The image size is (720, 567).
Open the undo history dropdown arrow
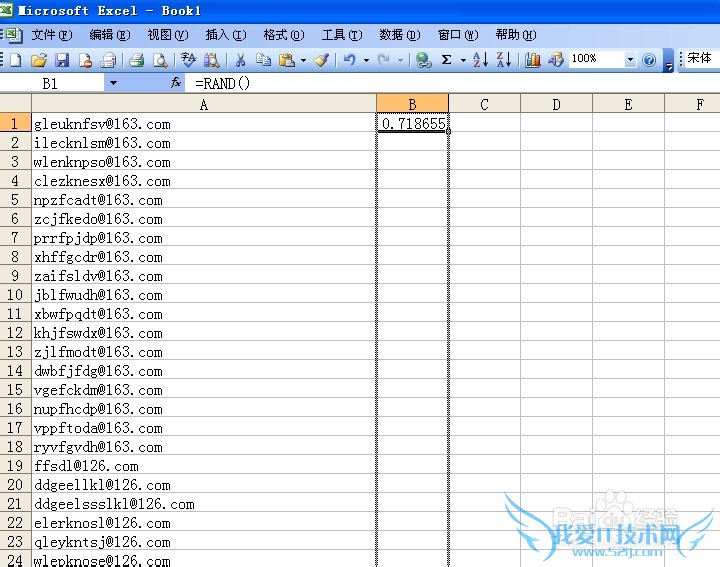(x=366, y=60)
